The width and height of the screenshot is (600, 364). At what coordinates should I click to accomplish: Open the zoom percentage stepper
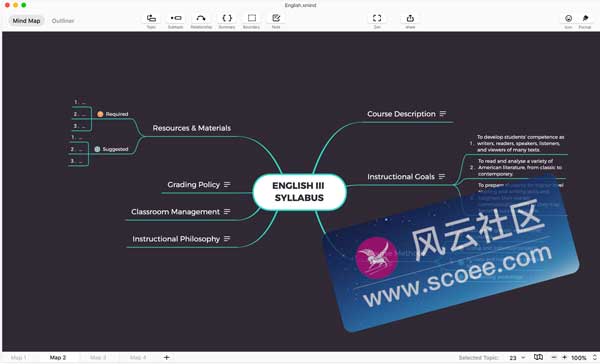click(595, 357)
